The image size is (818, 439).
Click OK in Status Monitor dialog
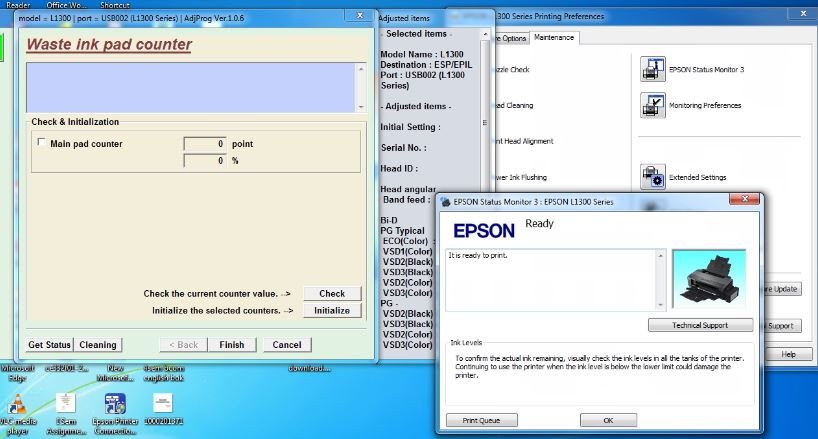pos(608,420)
